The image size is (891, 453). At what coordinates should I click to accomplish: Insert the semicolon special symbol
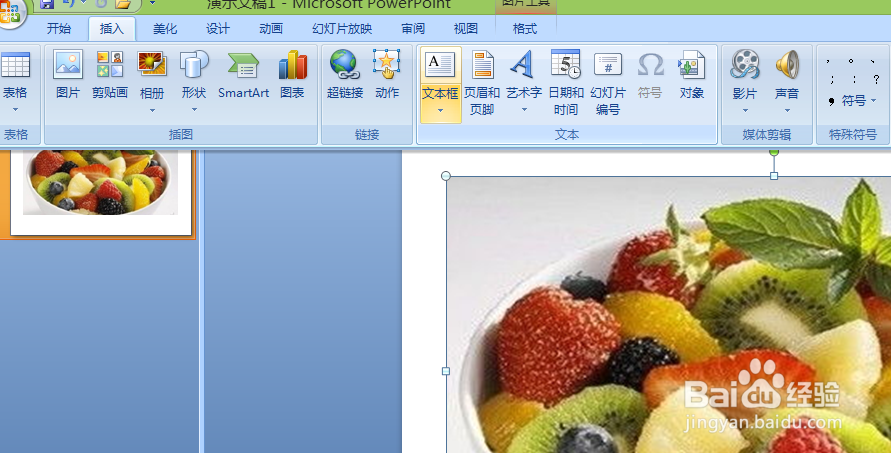pos(831,80)
